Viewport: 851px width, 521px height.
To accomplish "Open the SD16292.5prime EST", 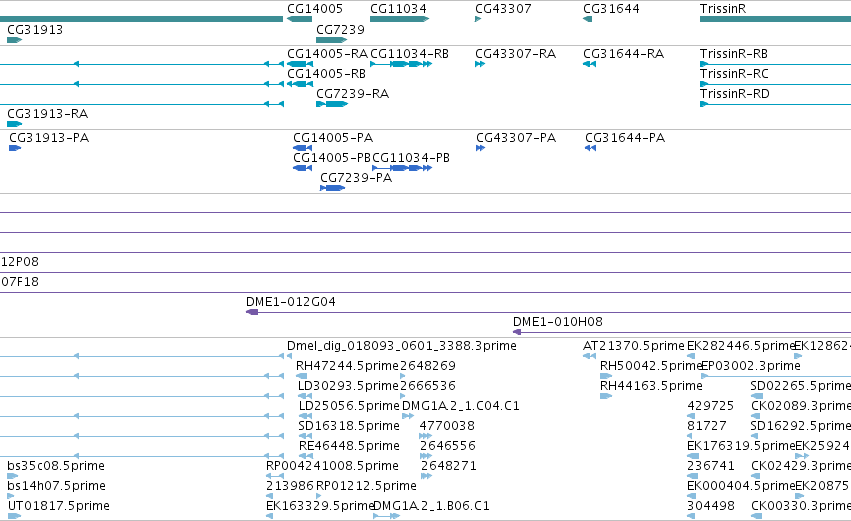I will pos(754,436).
